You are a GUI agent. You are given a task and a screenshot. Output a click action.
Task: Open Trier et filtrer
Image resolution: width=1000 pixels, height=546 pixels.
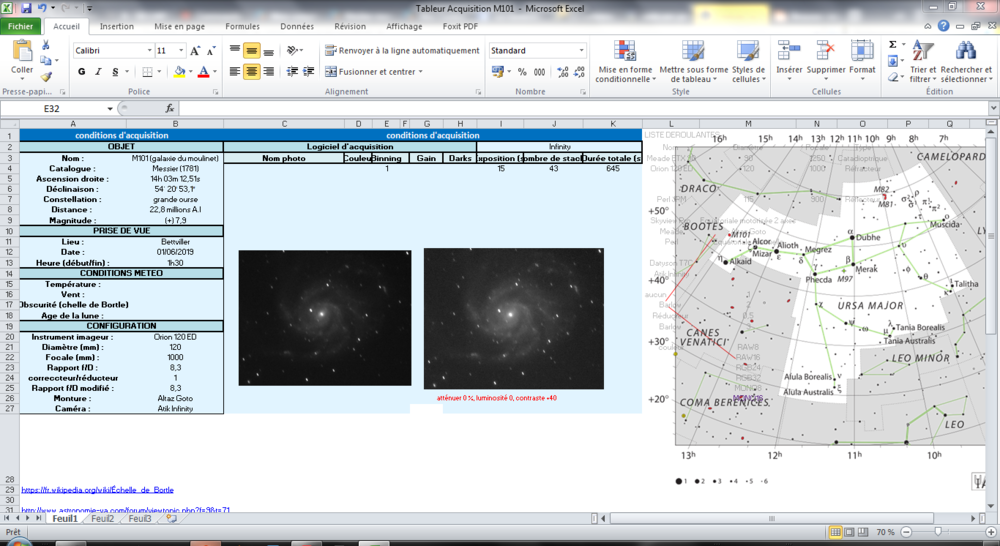923,61
